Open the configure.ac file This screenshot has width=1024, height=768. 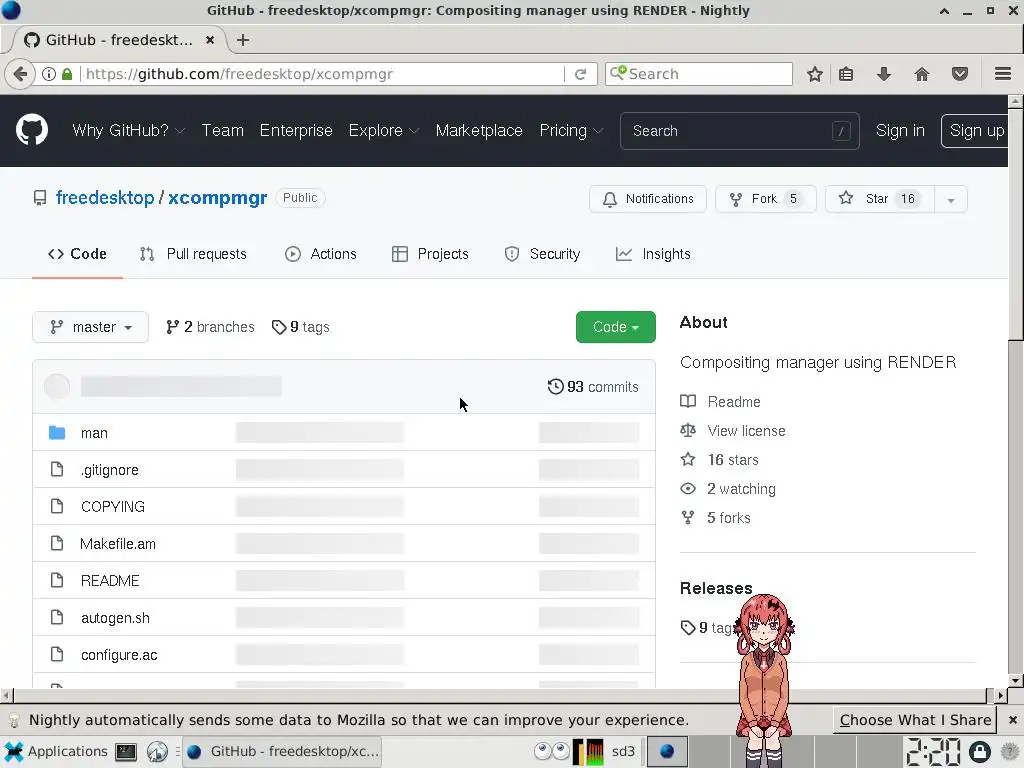click(119, 655)
